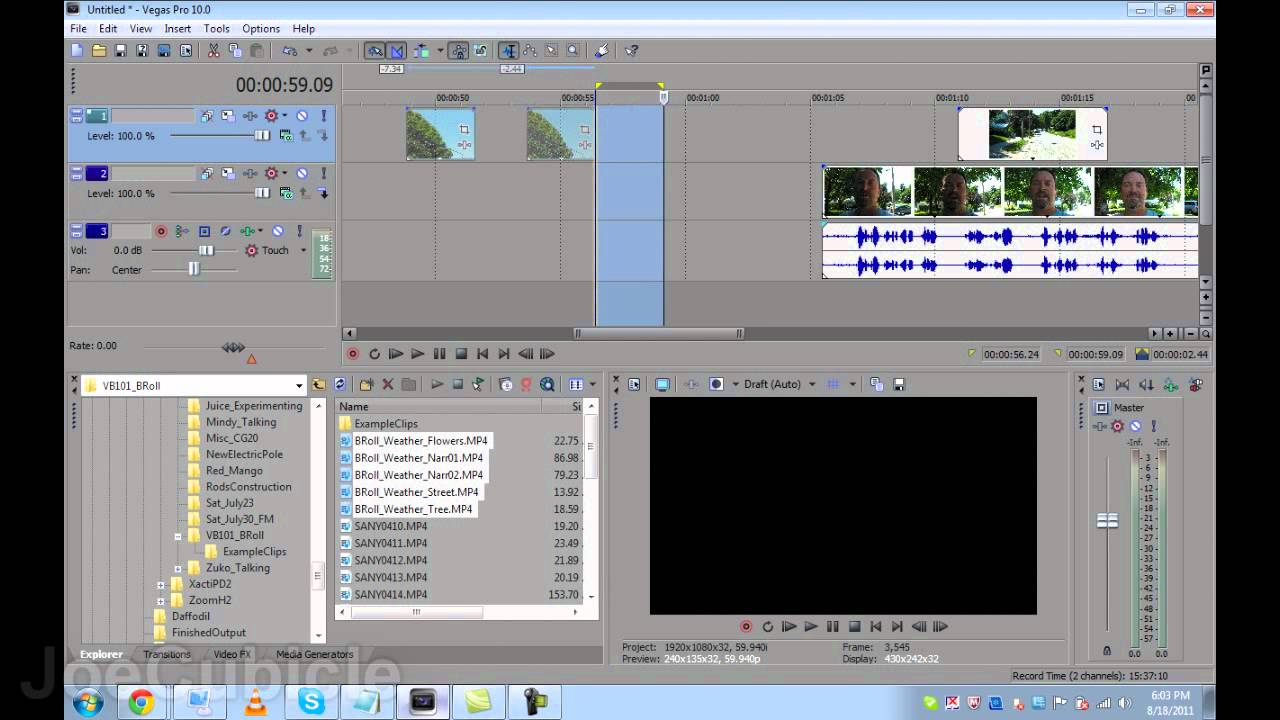Image resolution: width=1280 pixels, height=720 pixels.
Task: Play the timeline from start
Action: click(x=396, y=354)
